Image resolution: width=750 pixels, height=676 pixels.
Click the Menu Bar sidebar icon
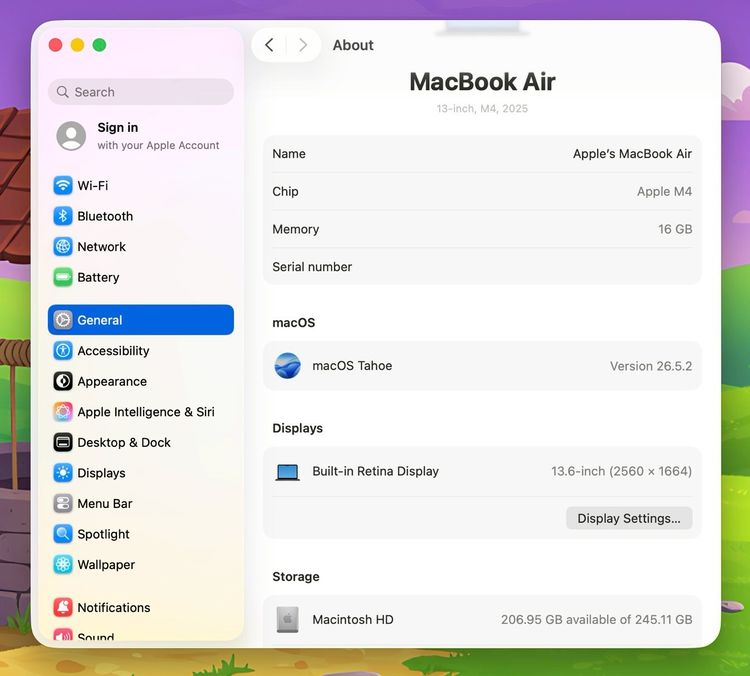click(63, 504)
